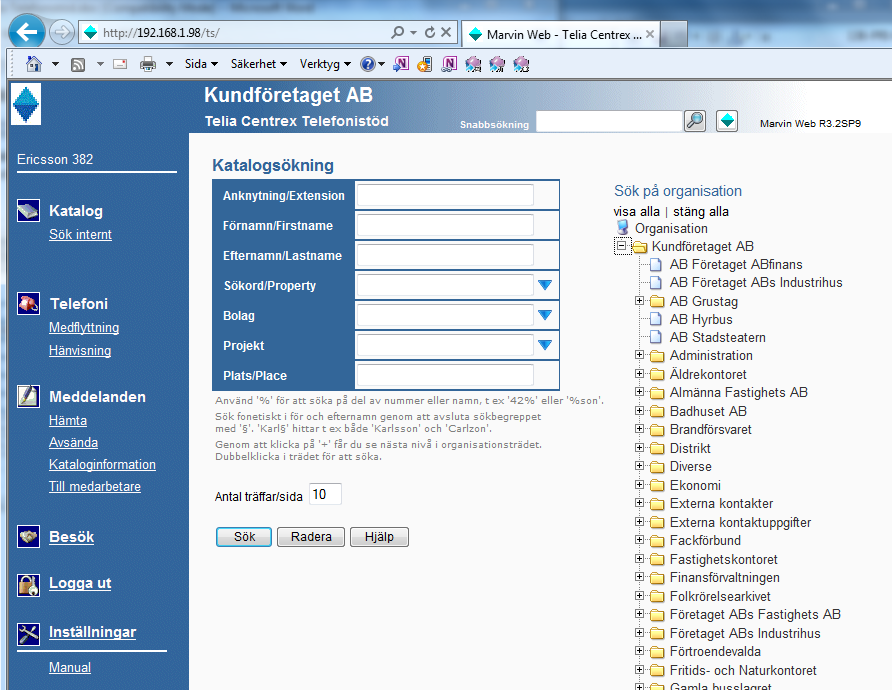Refresh the page in the address bar
This screenshot has width=892, height=690.
point(430,32)
